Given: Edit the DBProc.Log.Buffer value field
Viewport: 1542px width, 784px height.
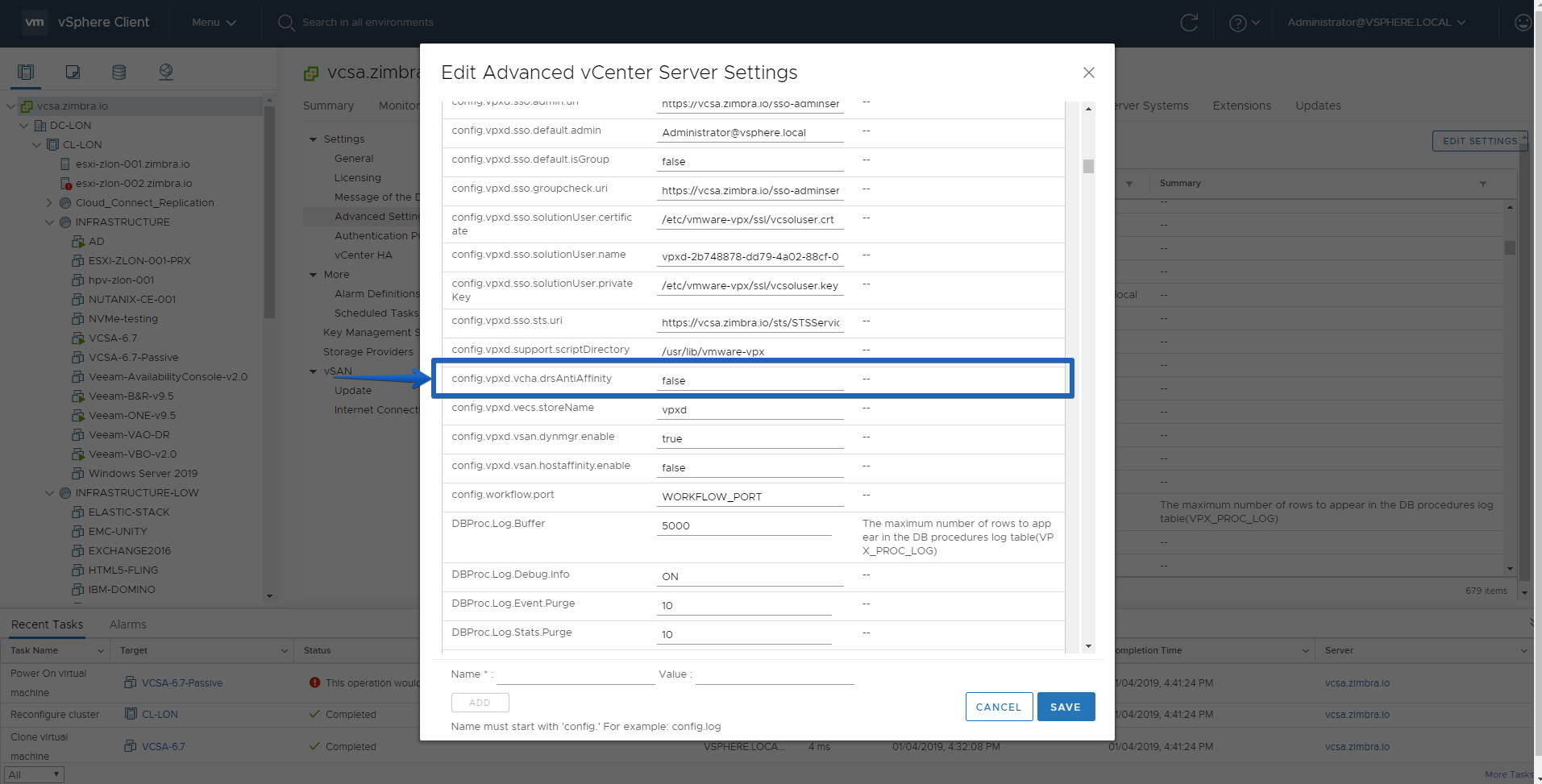Looking at the screenshot, I should pos(744,525).
